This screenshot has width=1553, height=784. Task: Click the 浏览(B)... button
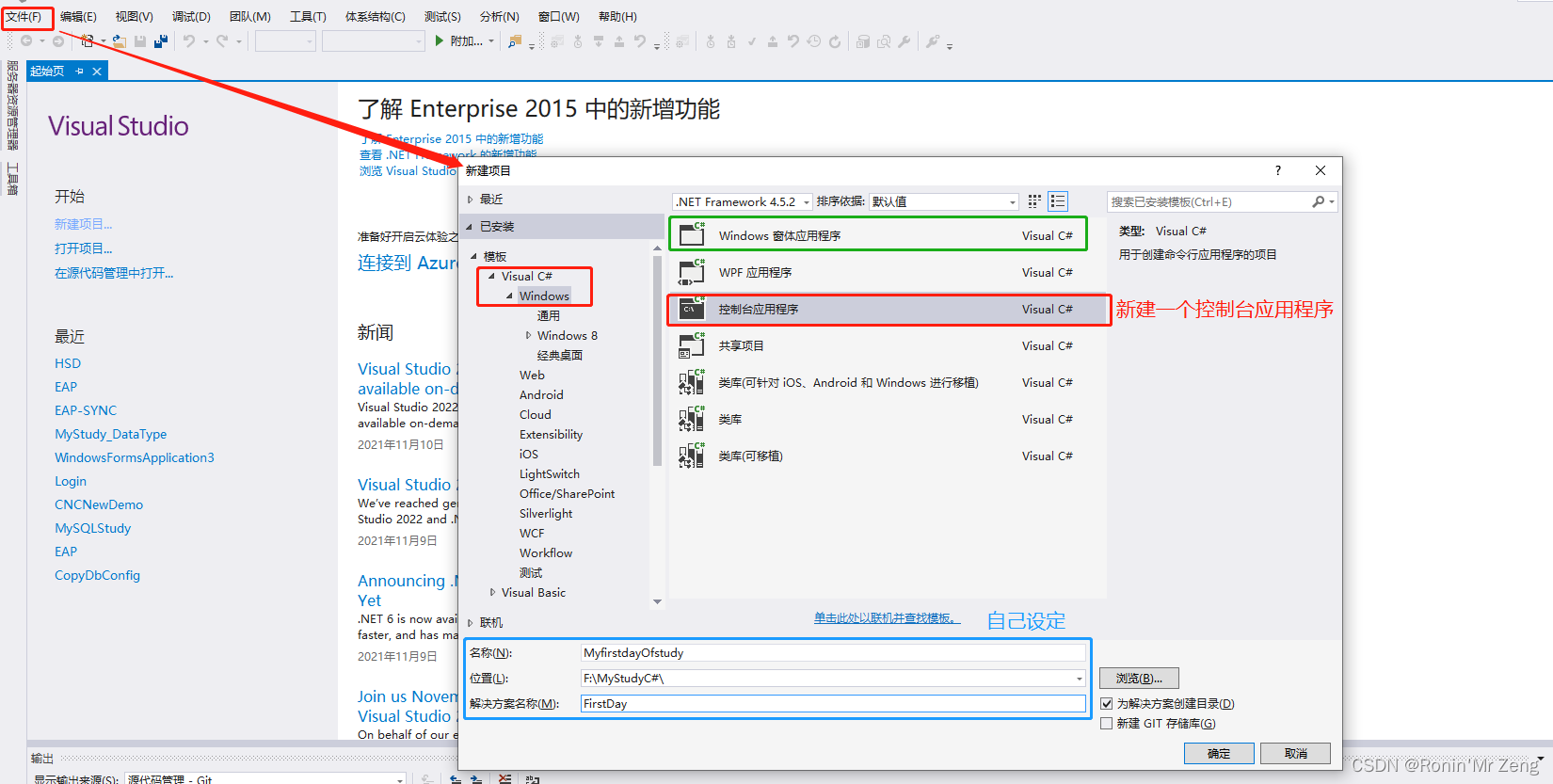coord(1139,678)
